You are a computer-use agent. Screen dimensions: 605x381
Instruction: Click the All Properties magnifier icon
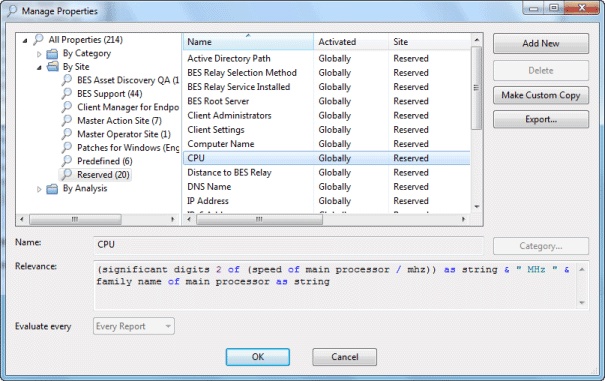(39, 39)
